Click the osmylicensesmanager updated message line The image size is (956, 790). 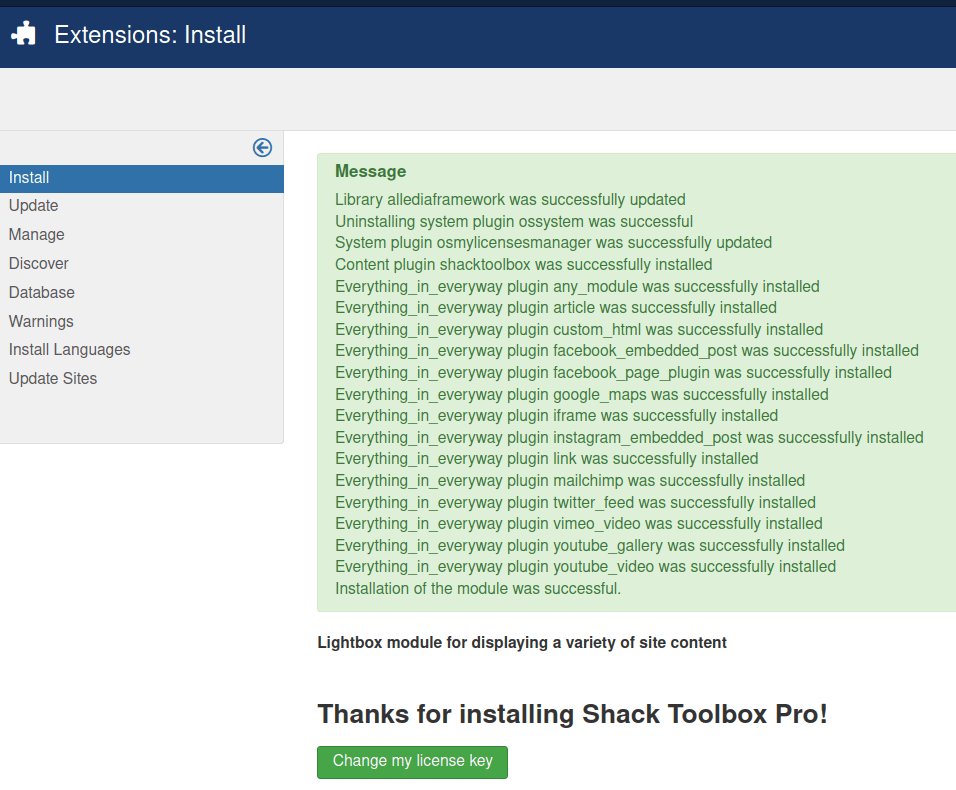click(554, 243)
